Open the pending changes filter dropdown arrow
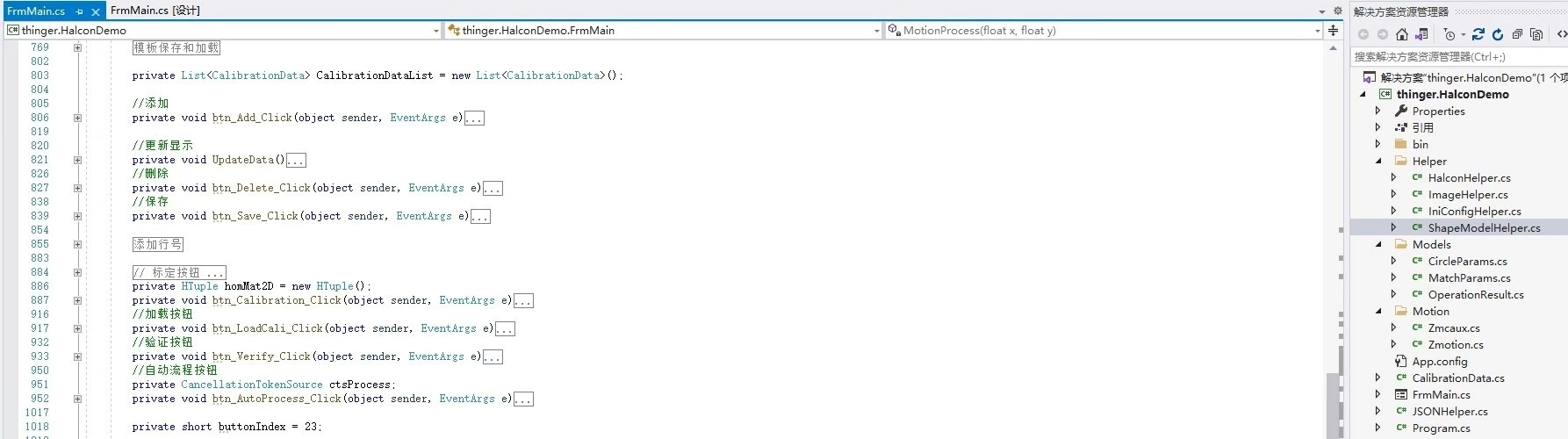The width and height of the screenshot is (1568, 439). (1463, 35)
